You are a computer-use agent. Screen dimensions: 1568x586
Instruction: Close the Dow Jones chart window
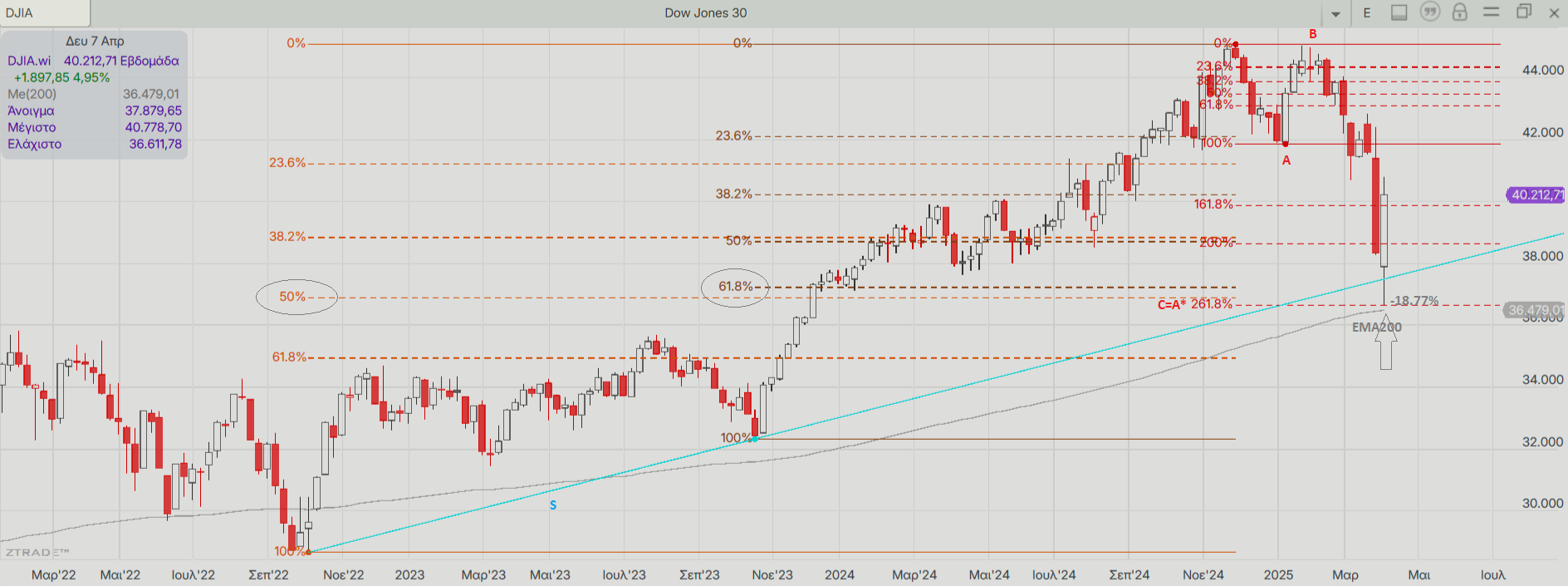pyautogui.click(x=1554, y=12)
